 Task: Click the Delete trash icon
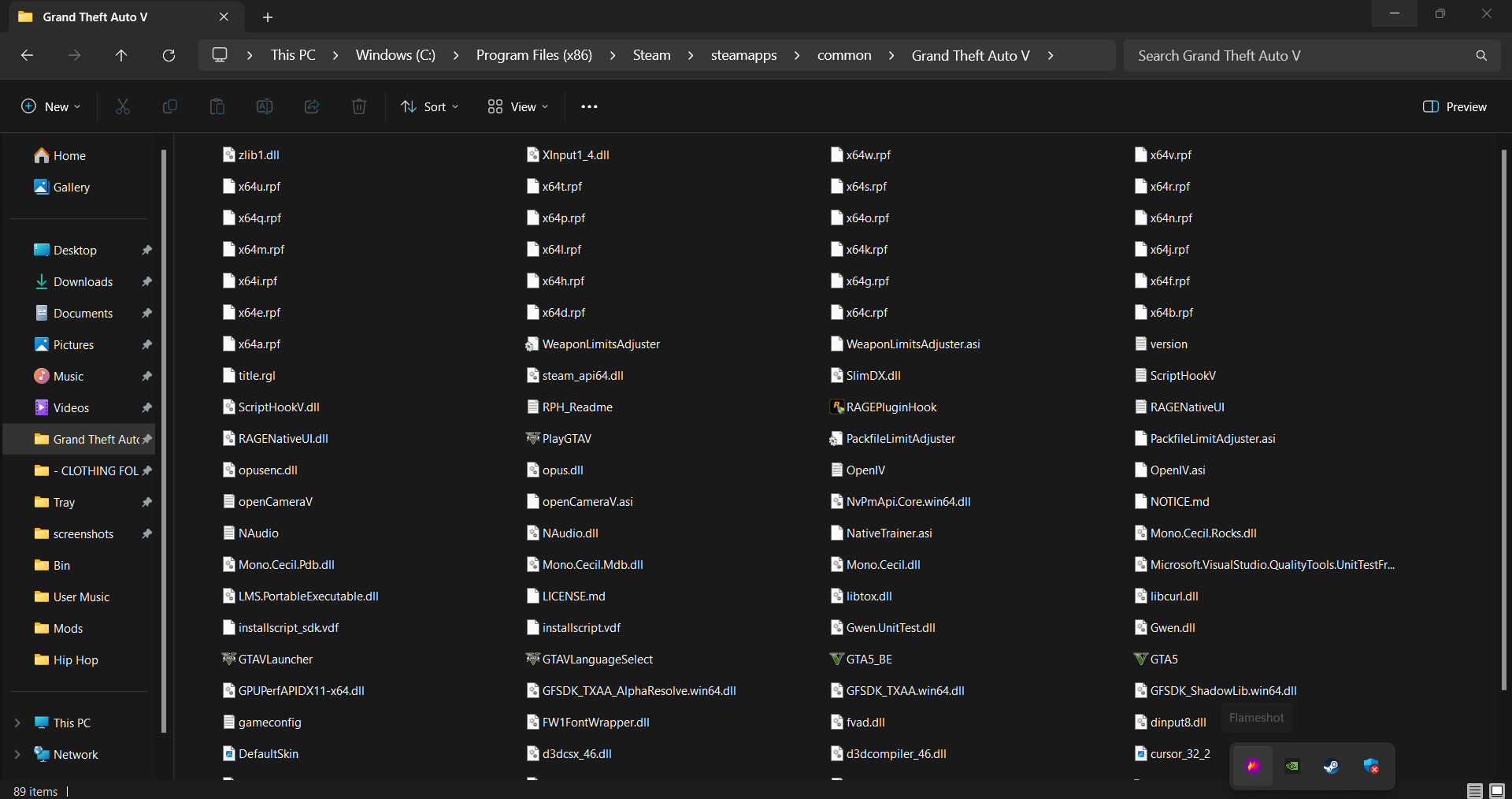pos(359,106)
